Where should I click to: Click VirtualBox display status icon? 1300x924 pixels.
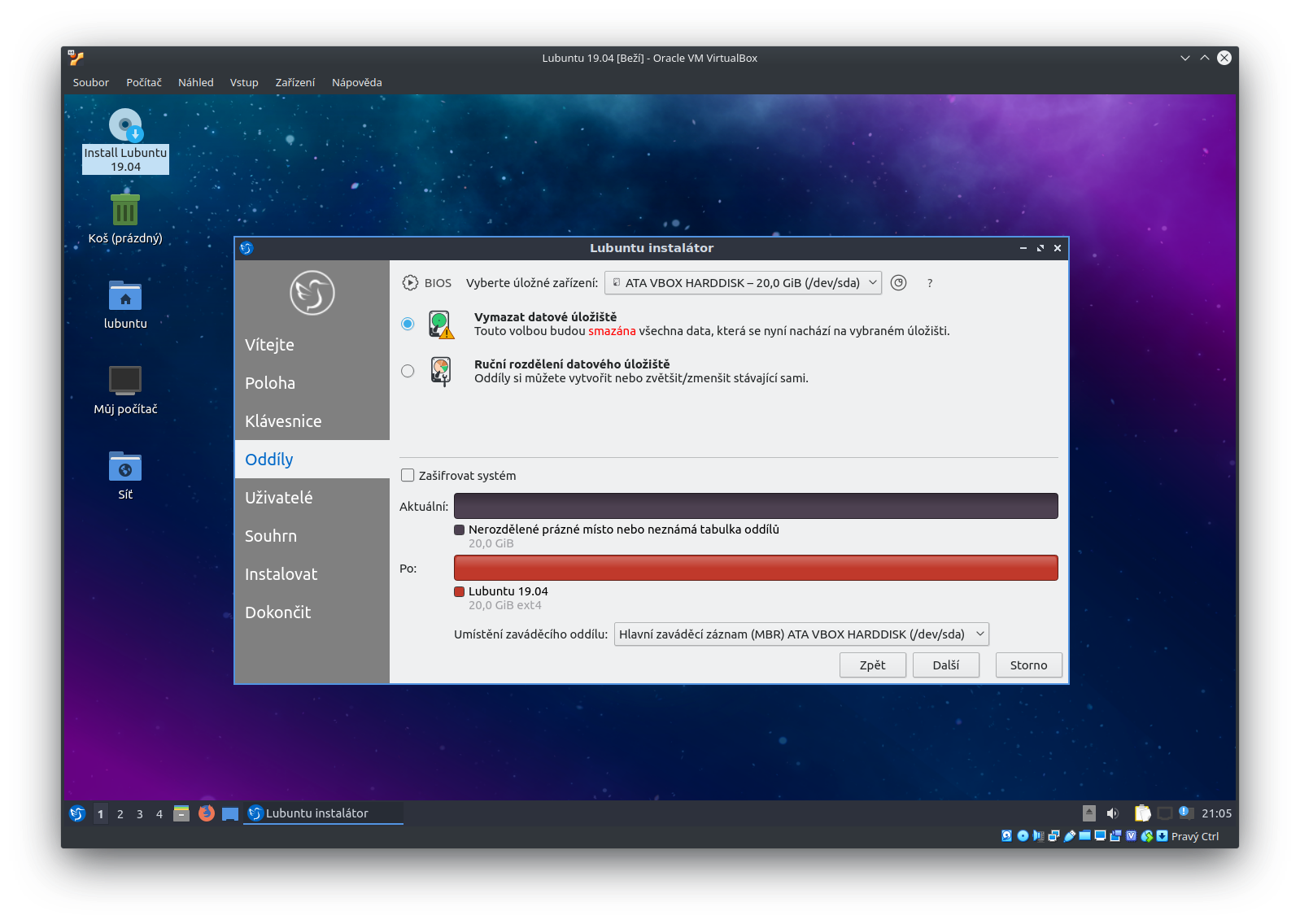pyautogui.click(x=1100, y=835)
